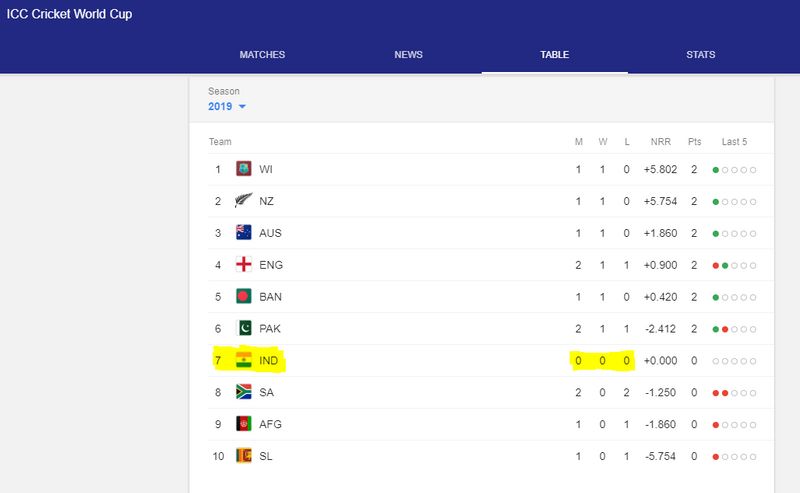The width and height of the screenshot is (800, 493).
Task: Click the ENG team name
Action: click(270, 264)
